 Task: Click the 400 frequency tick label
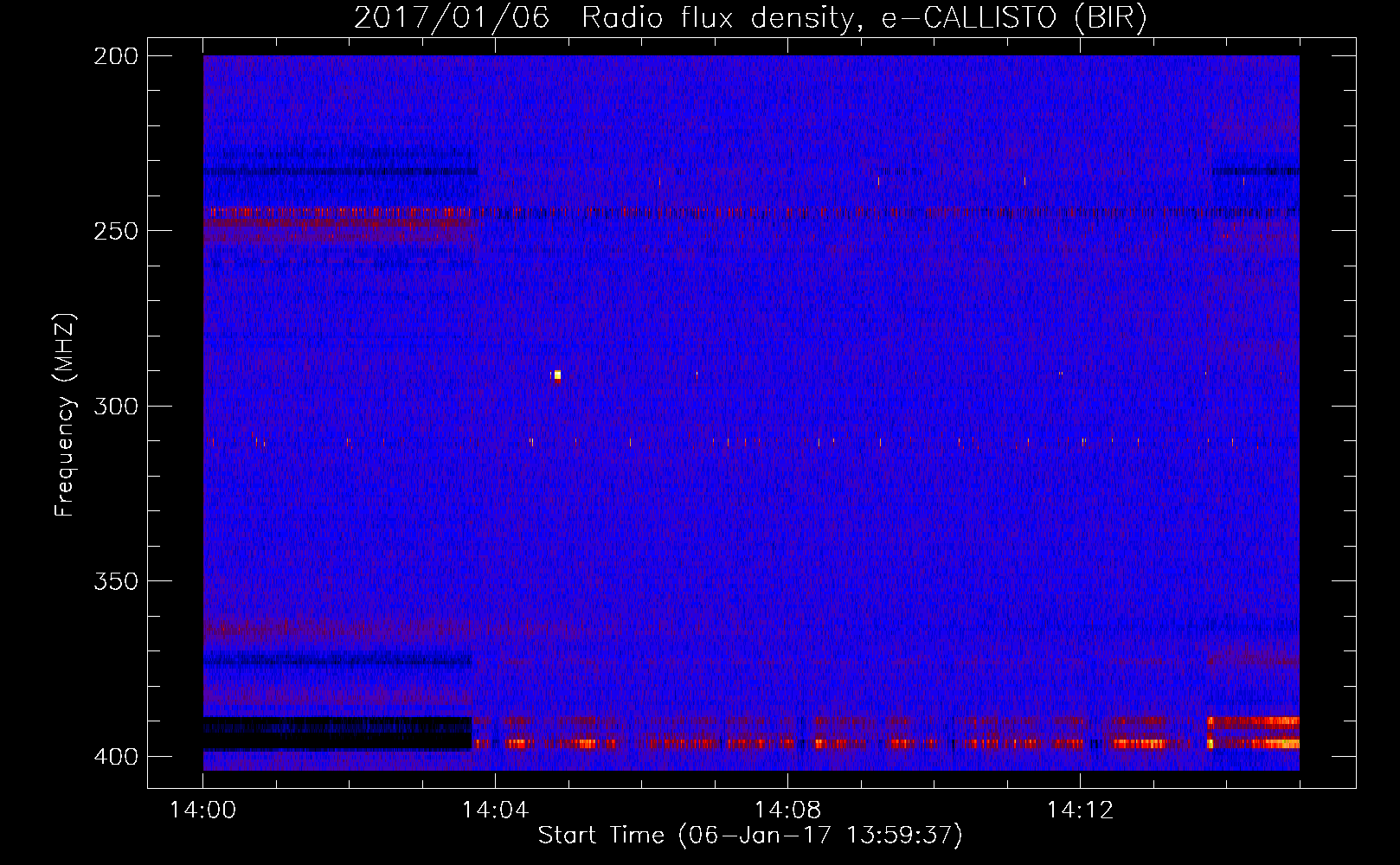tap(116, 757)
